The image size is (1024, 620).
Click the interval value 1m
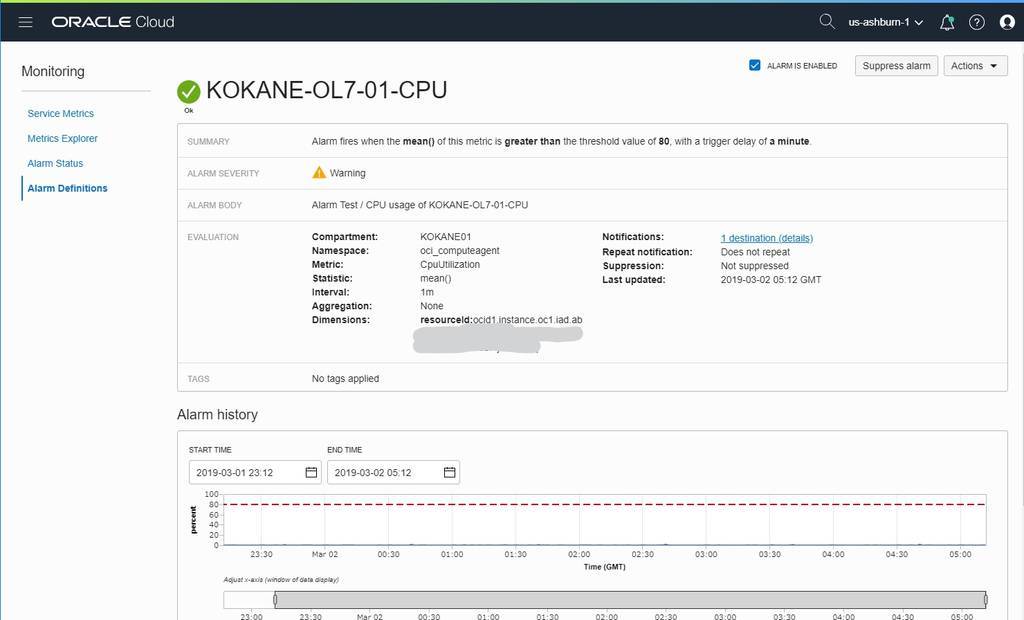point(427,292)
